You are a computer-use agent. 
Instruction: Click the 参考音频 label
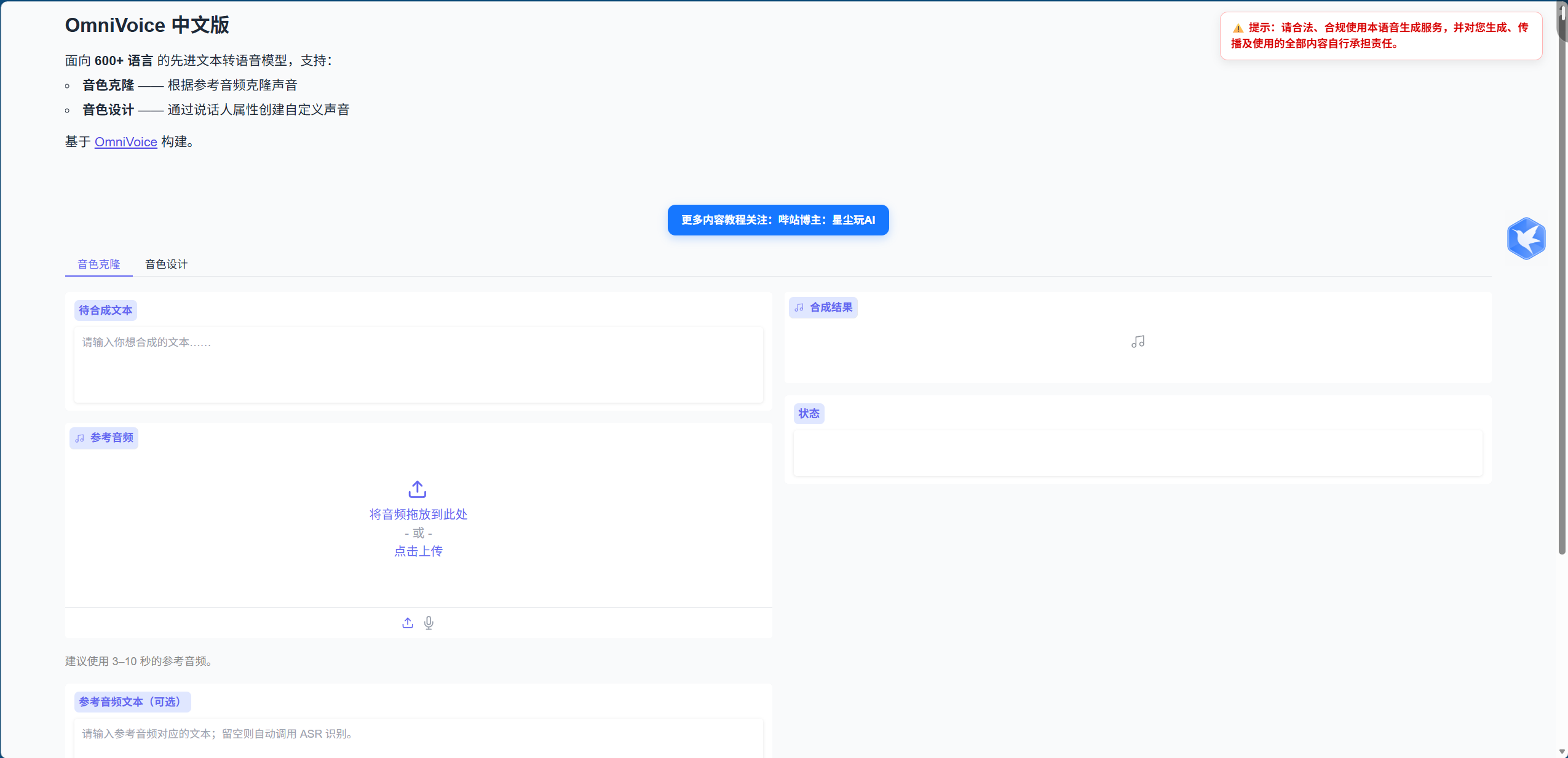click(x=104, y=438)
